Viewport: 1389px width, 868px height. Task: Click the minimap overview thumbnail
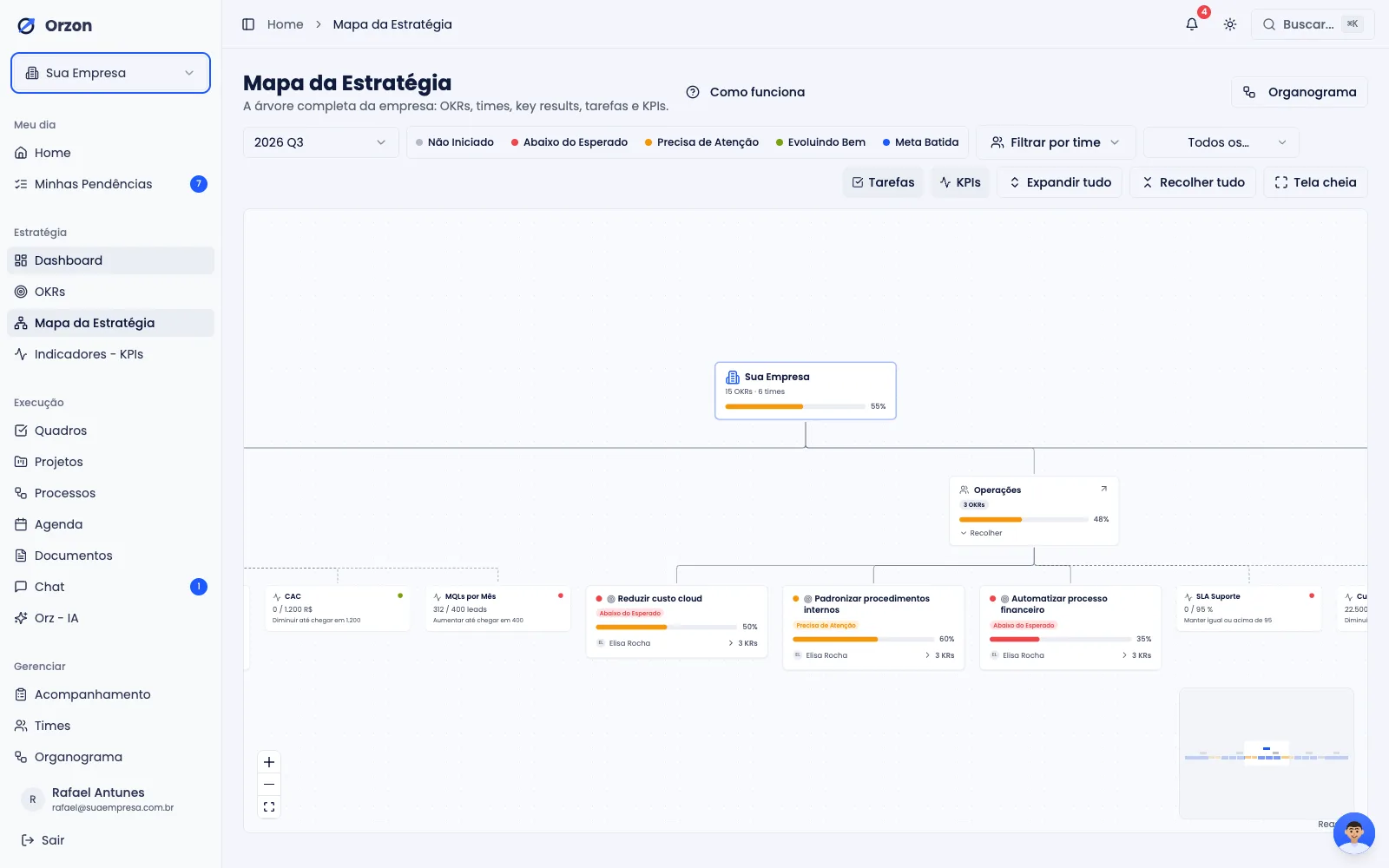(x=1267, y=753)
